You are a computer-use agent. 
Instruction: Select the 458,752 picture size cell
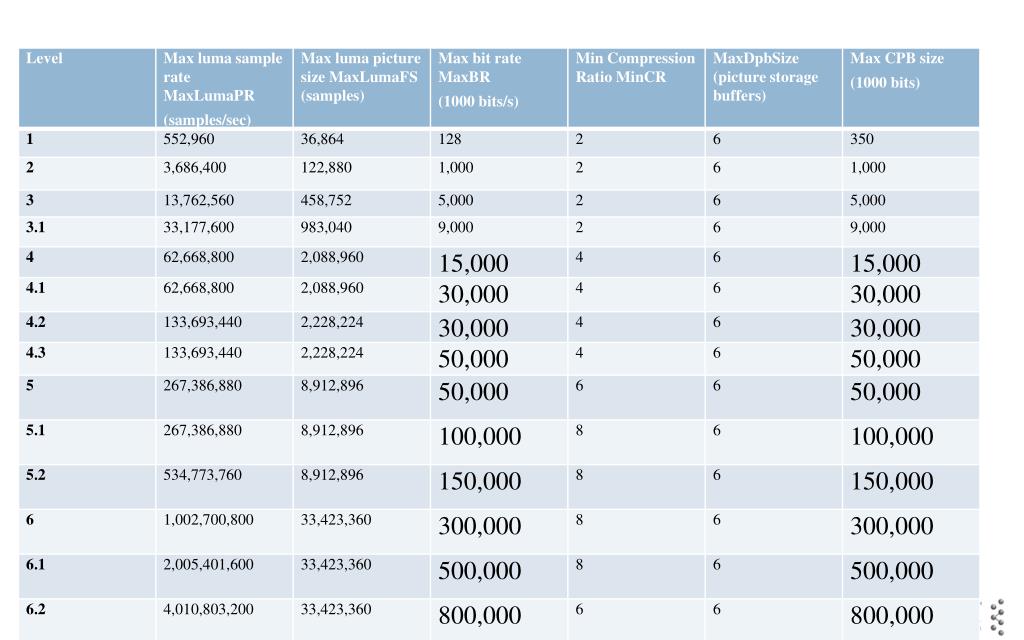coord(326,200)
